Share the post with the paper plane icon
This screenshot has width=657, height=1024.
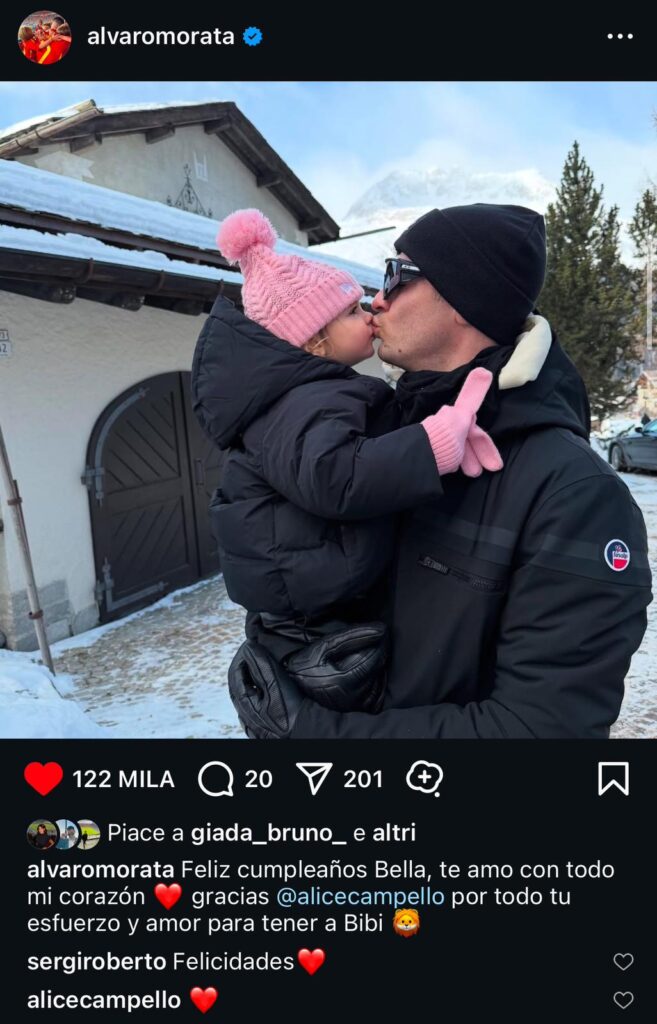[314, 778]
